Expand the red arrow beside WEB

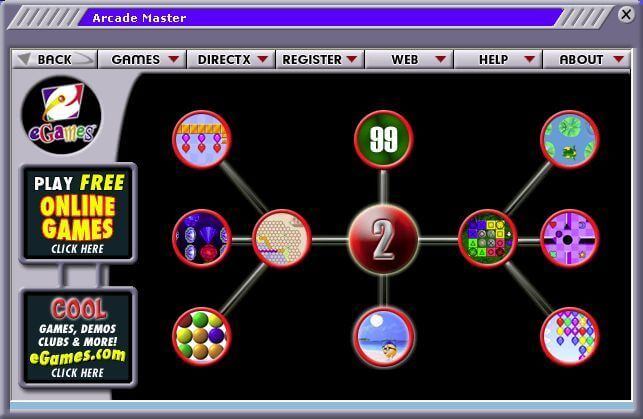tap(441, 59)
